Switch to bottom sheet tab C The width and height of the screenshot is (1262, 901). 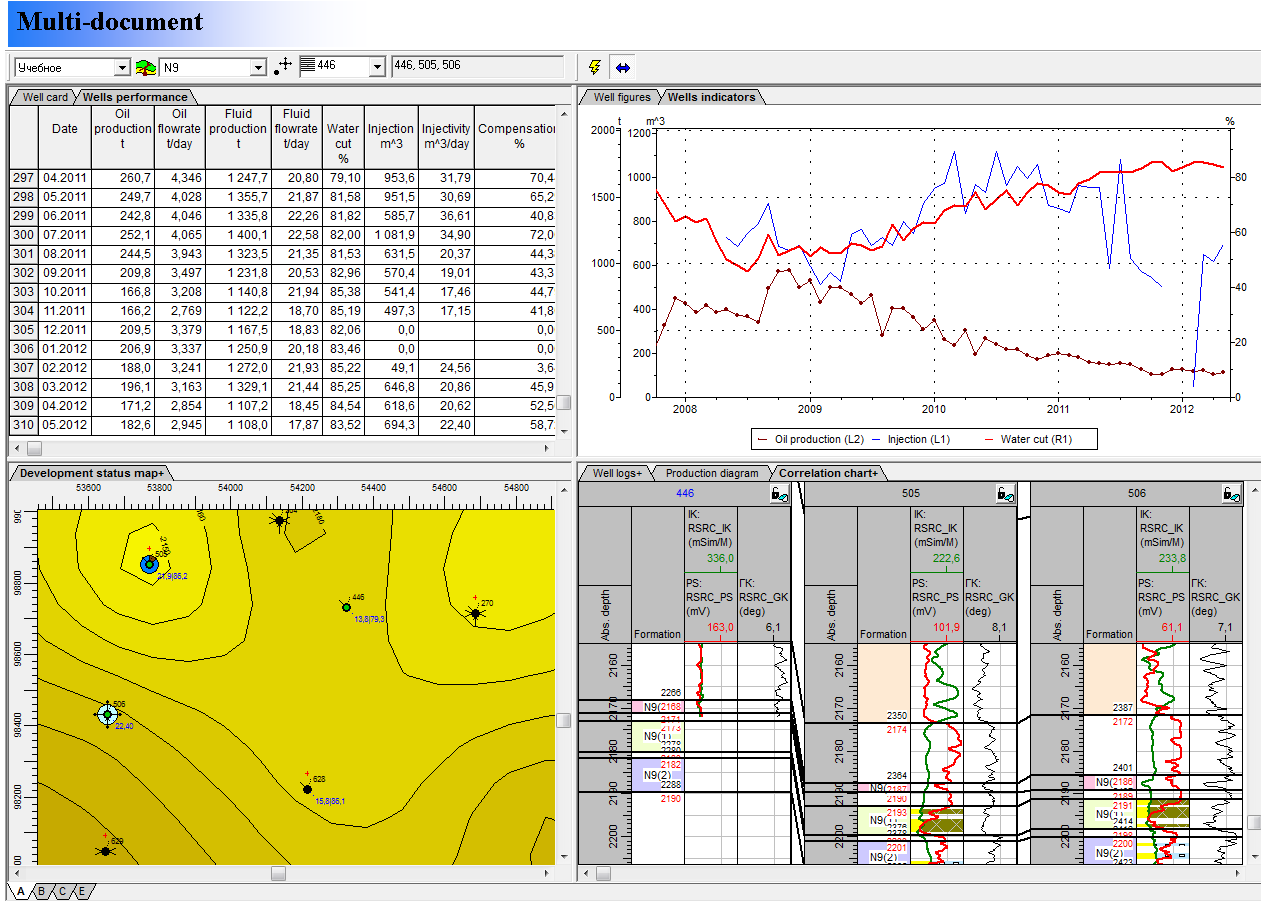(x=61, y=891)
